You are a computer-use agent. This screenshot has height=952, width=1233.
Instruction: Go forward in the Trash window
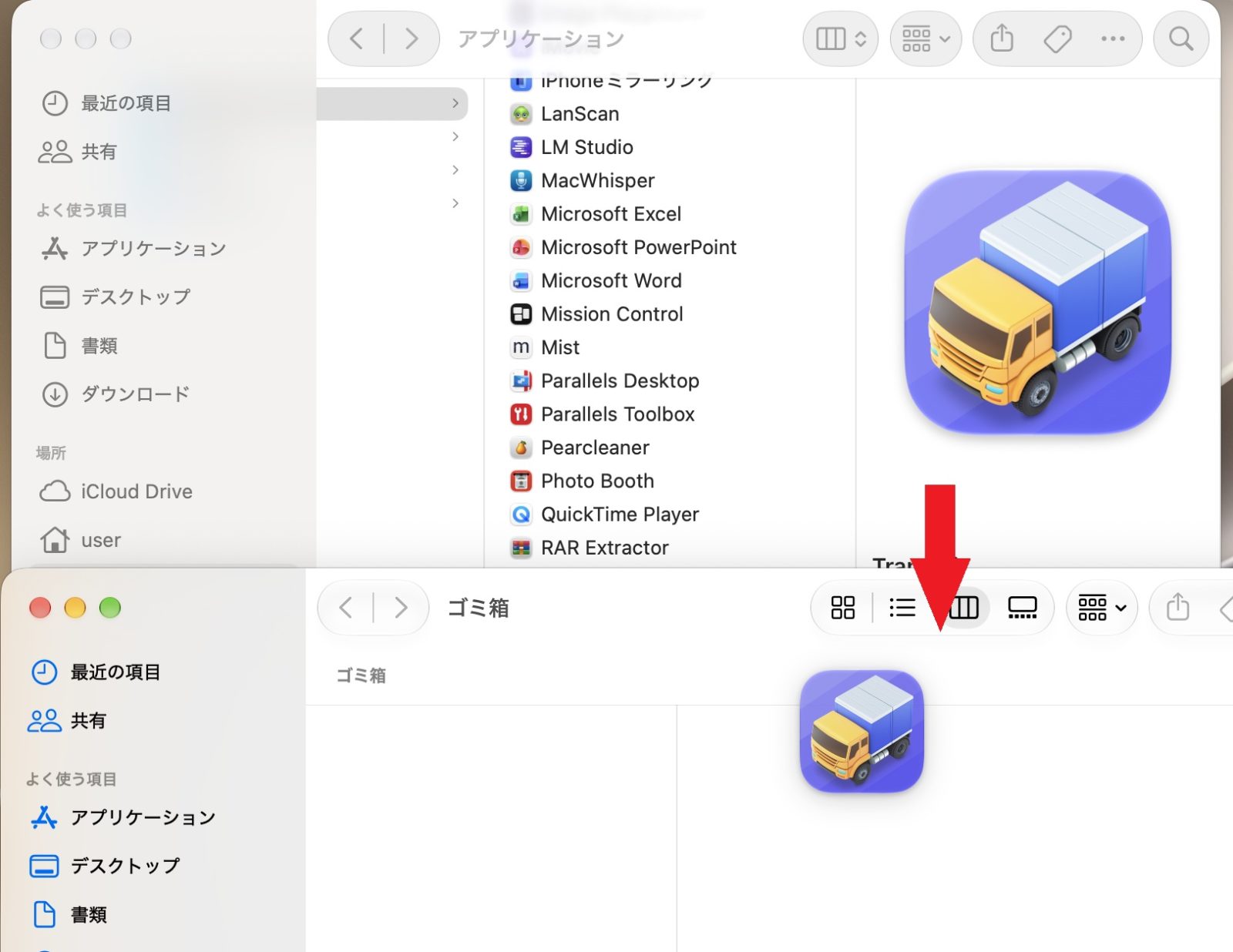401,608
